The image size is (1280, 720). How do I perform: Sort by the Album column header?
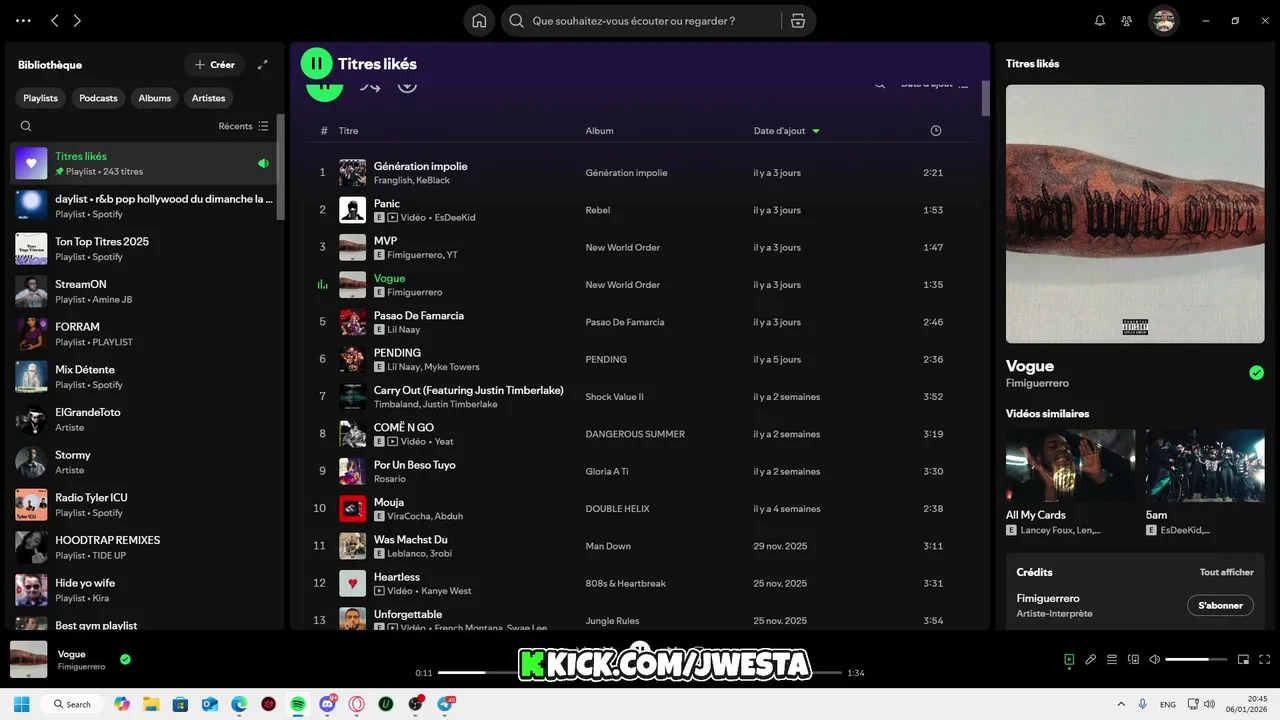[599, 131]
